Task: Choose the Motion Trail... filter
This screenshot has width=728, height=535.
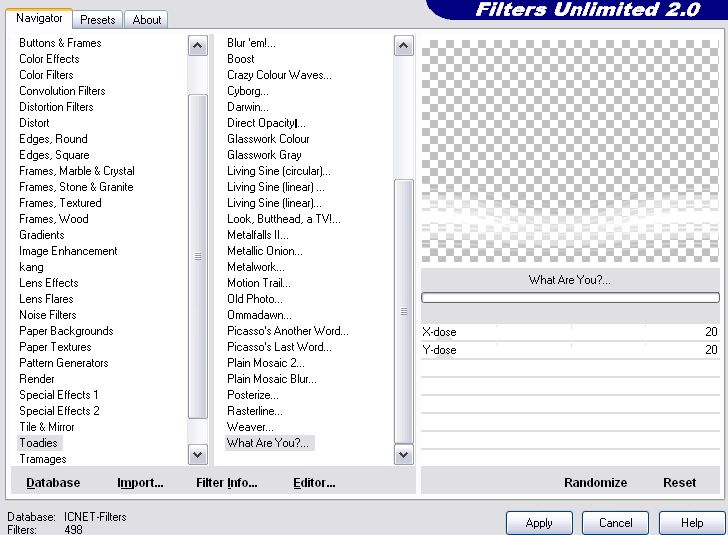Action: coord(257,283)
